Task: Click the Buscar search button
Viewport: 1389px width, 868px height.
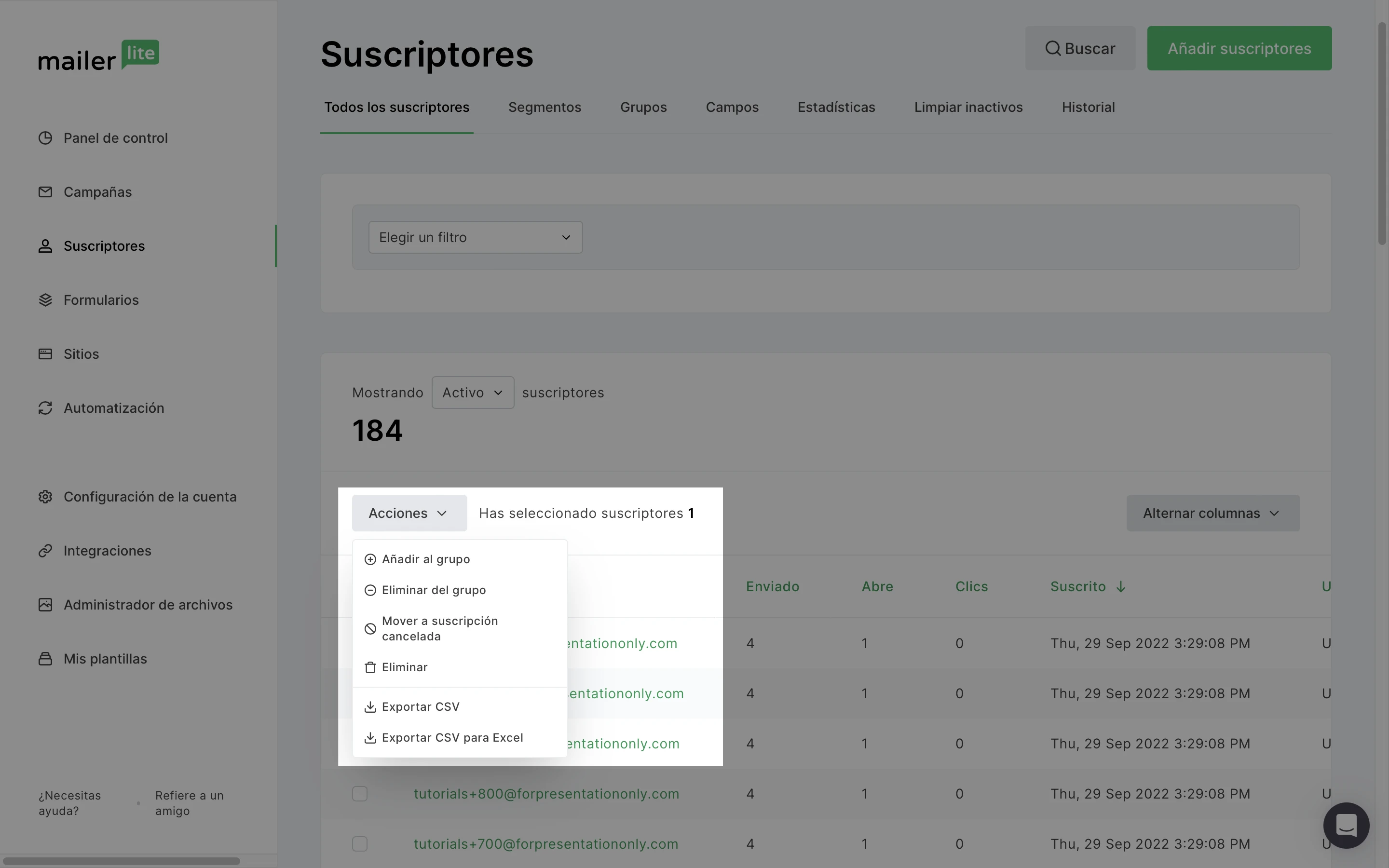Action: click(x=1080, y=49)
